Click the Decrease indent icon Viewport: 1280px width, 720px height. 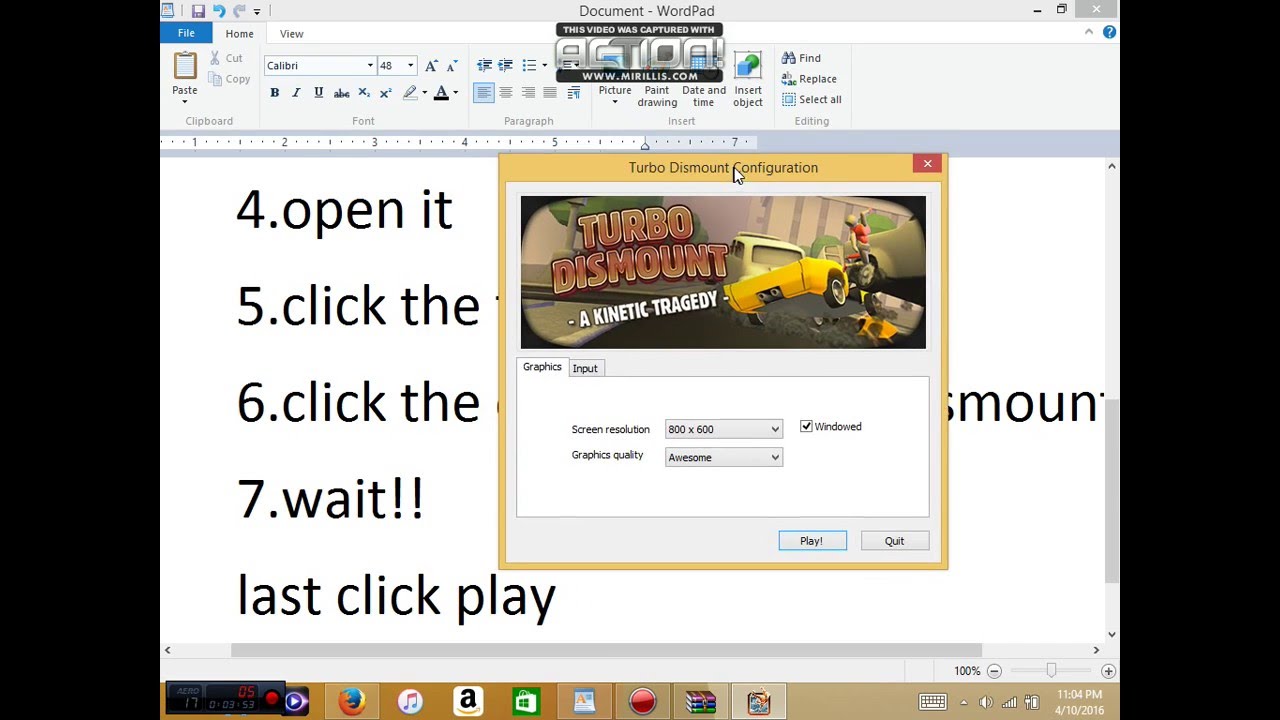pos(484,66)
